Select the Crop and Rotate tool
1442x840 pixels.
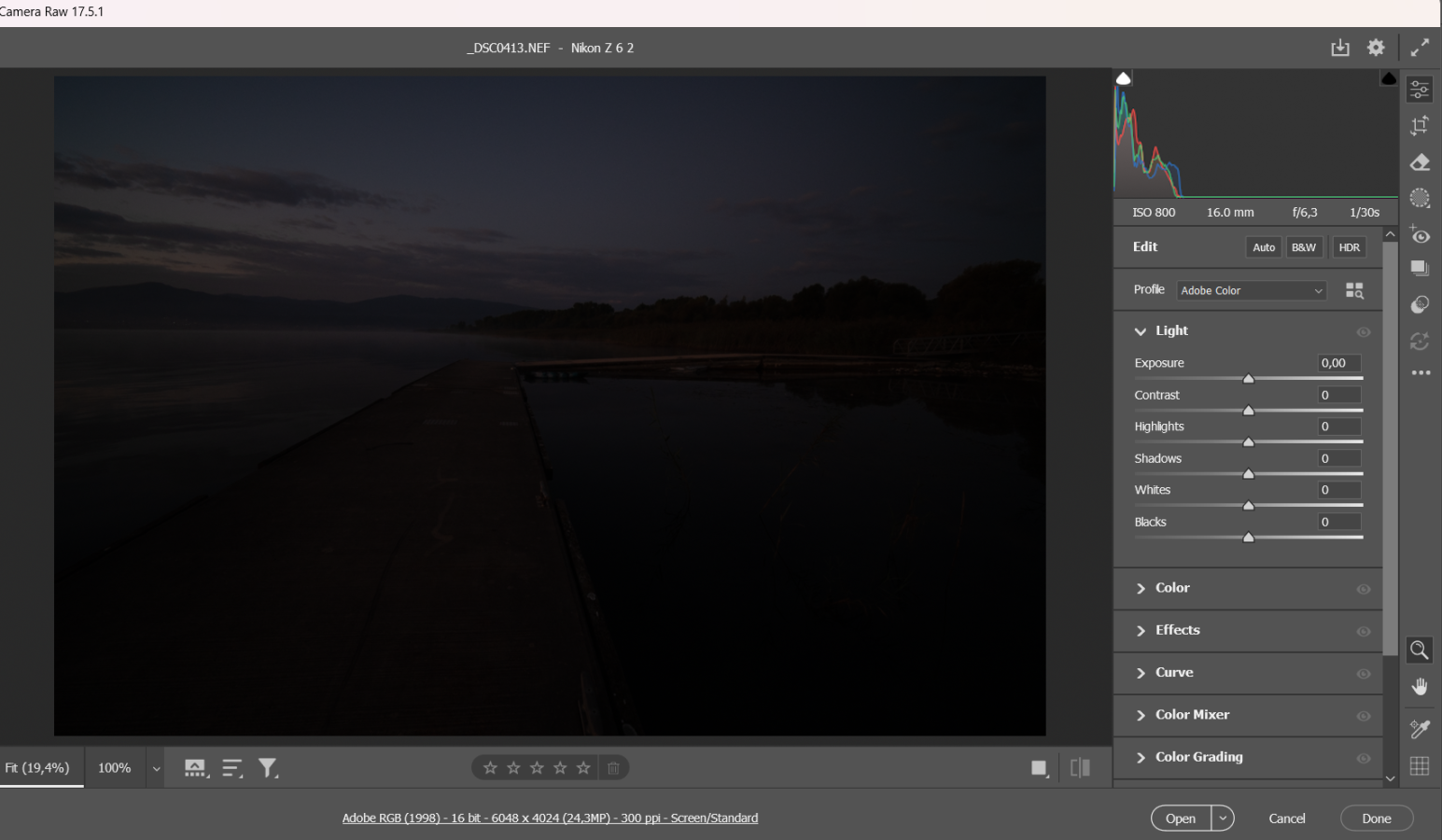click(x=1420, y=125)
